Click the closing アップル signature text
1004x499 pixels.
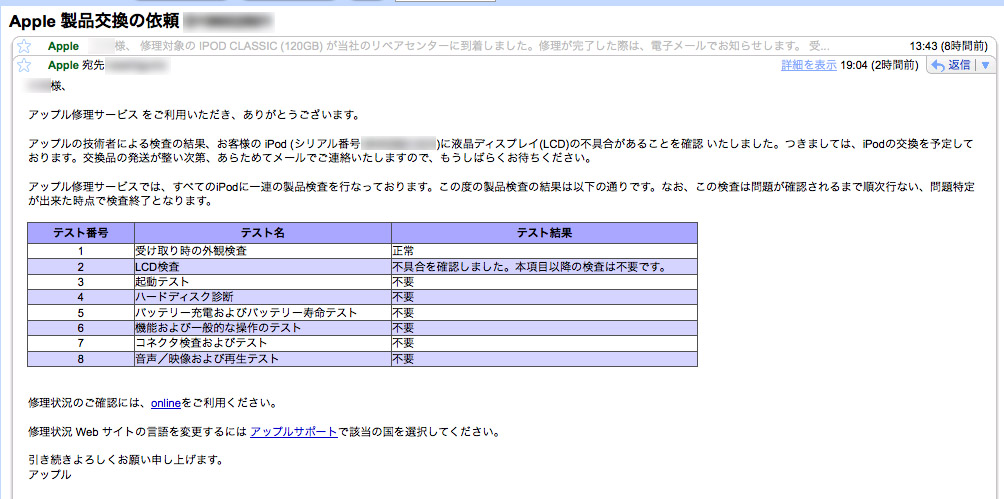tap(50, 475)
